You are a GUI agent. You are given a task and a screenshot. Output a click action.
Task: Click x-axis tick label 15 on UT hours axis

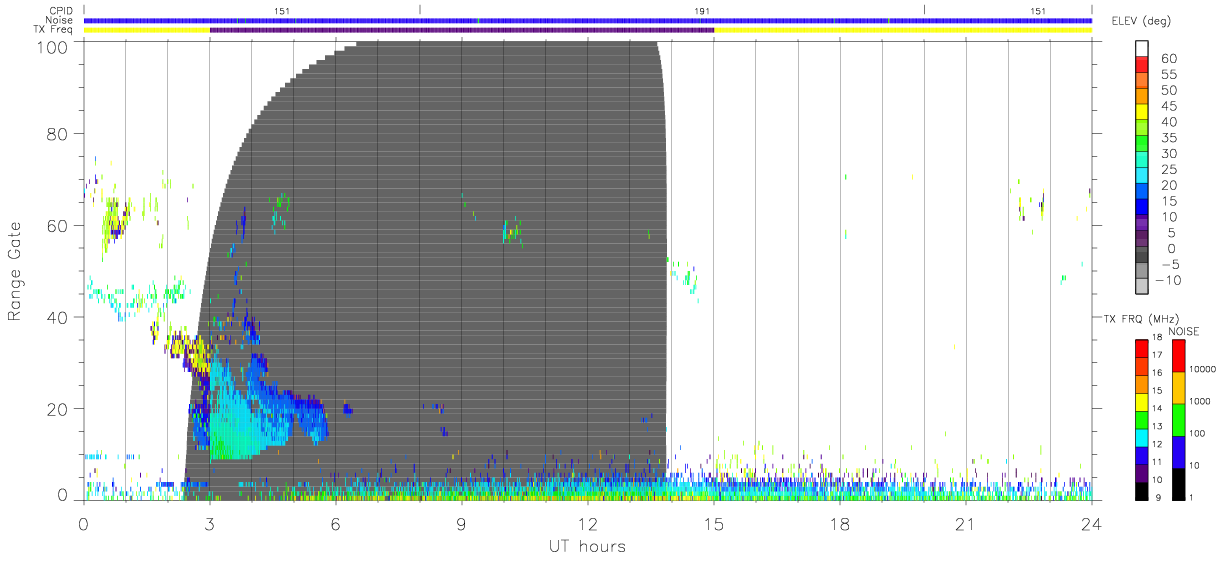(x=714, y=523)
